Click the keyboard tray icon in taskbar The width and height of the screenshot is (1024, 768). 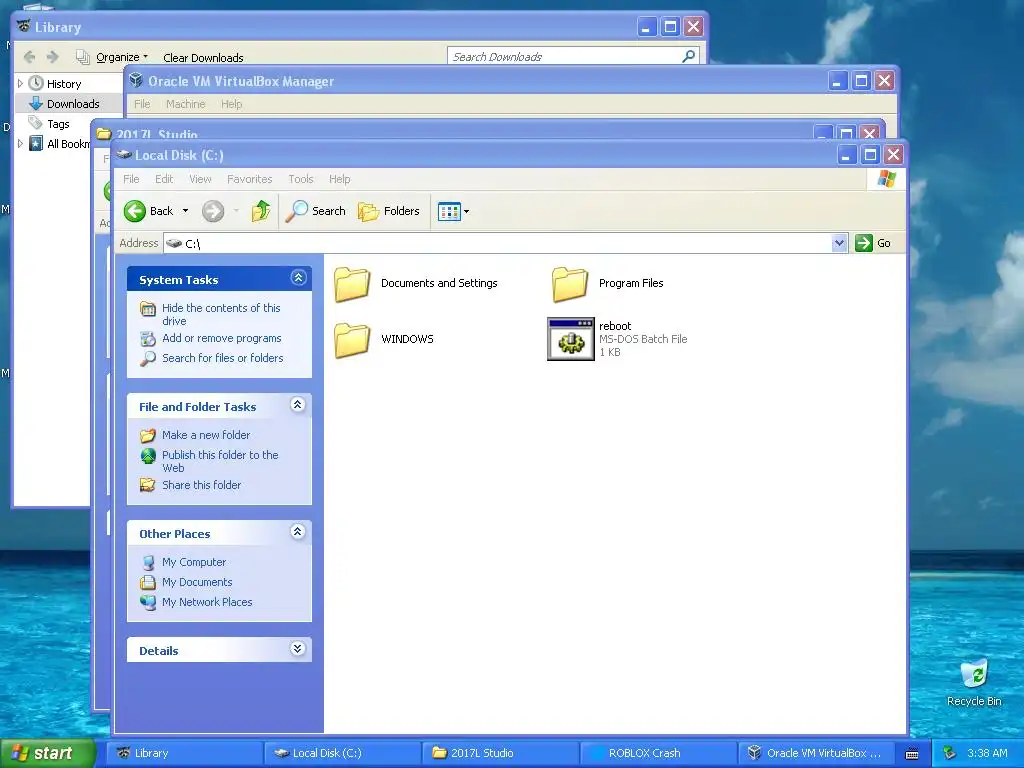coord(912,754)
